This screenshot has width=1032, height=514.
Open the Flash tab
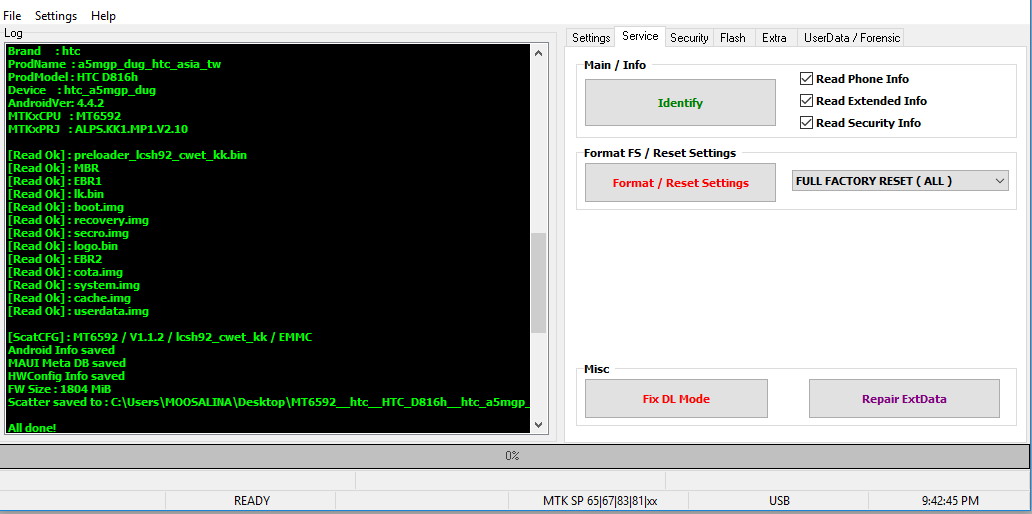733,38
